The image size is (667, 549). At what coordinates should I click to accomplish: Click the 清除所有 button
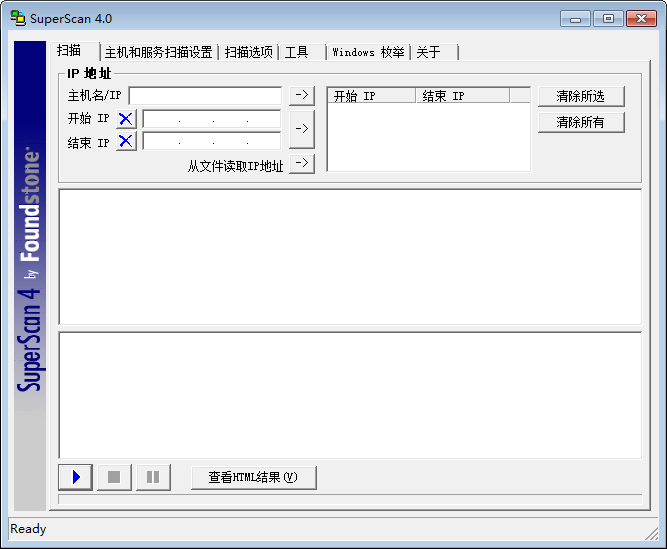581,122
